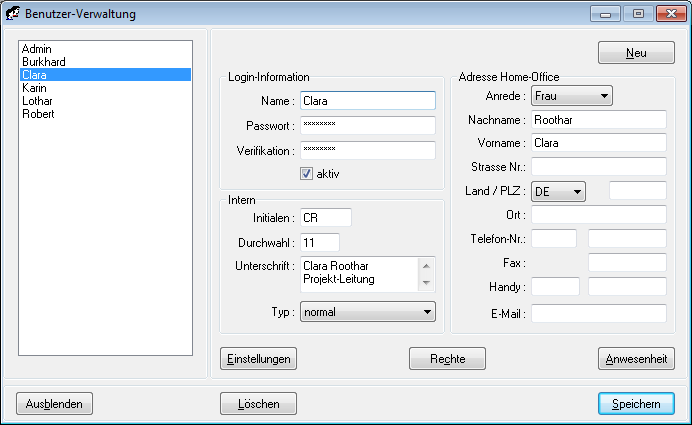Screen dimensions: 692x425
Task: Open Einstellungen for the user
Action: click(258, 358)
